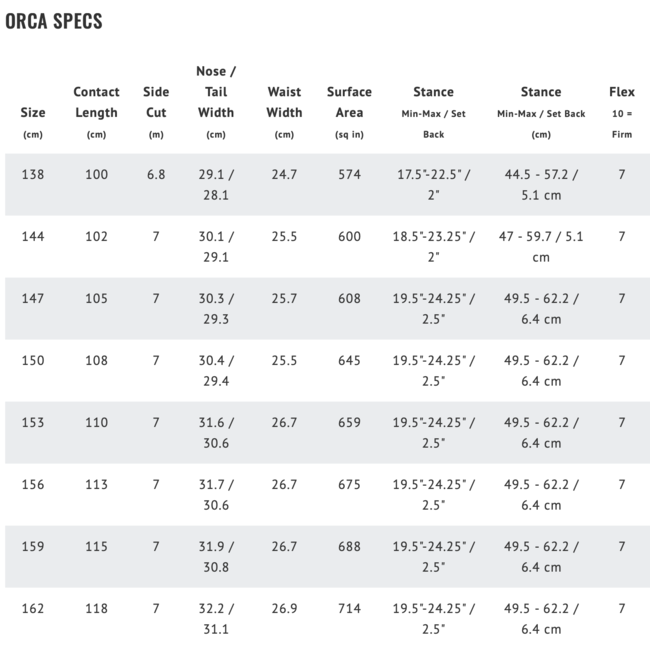This screenshot has height=650, width=650.
Task: Select the 47 - 59.7 / 5.1 cm cell
Action: tap(541, 246)
